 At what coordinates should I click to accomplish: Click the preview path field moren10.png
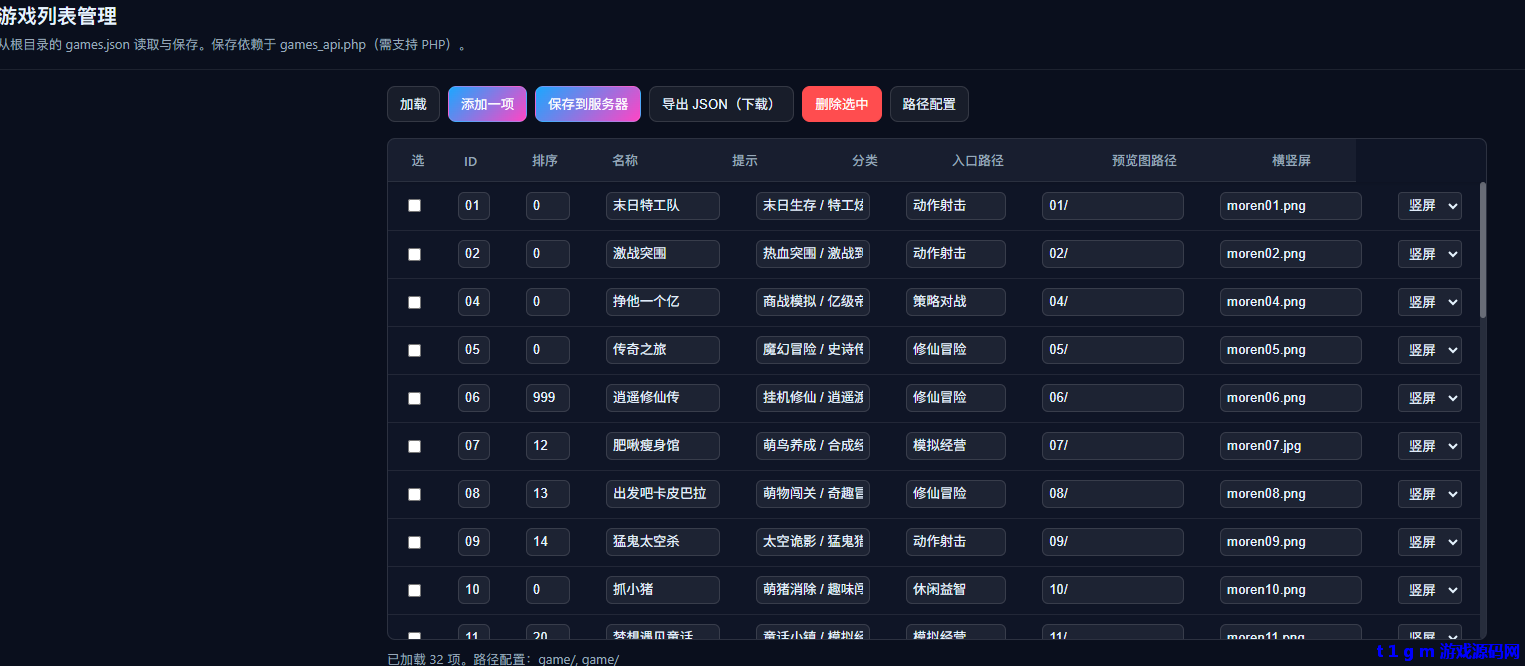point(1290,589)
